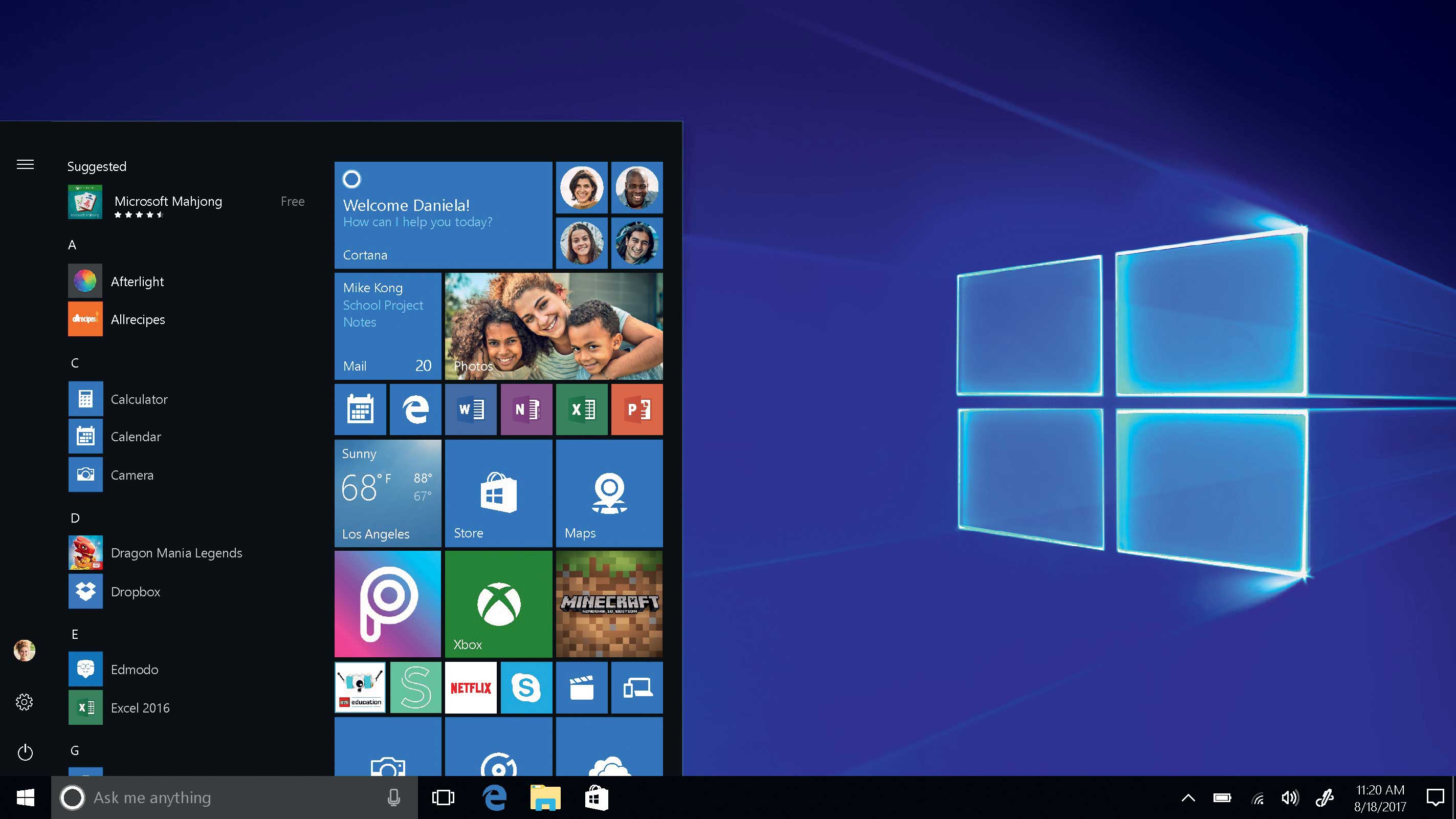Show hidden system tray icons

coord(1188,798)
